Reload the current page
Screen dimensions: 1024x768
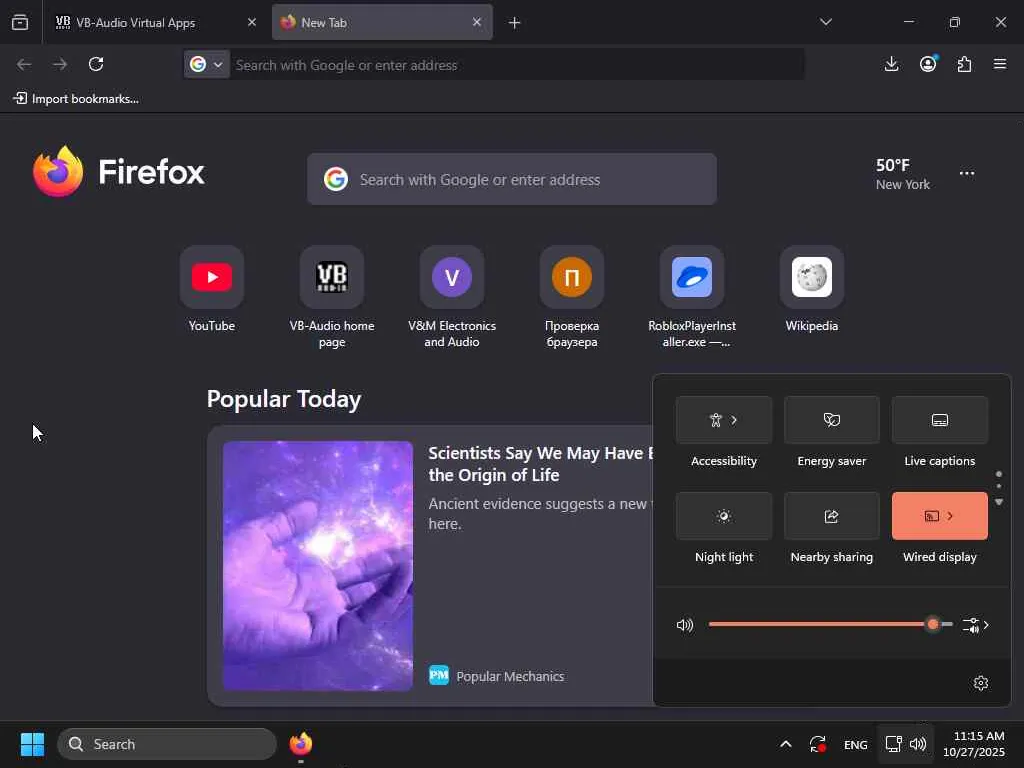point(96,64)
